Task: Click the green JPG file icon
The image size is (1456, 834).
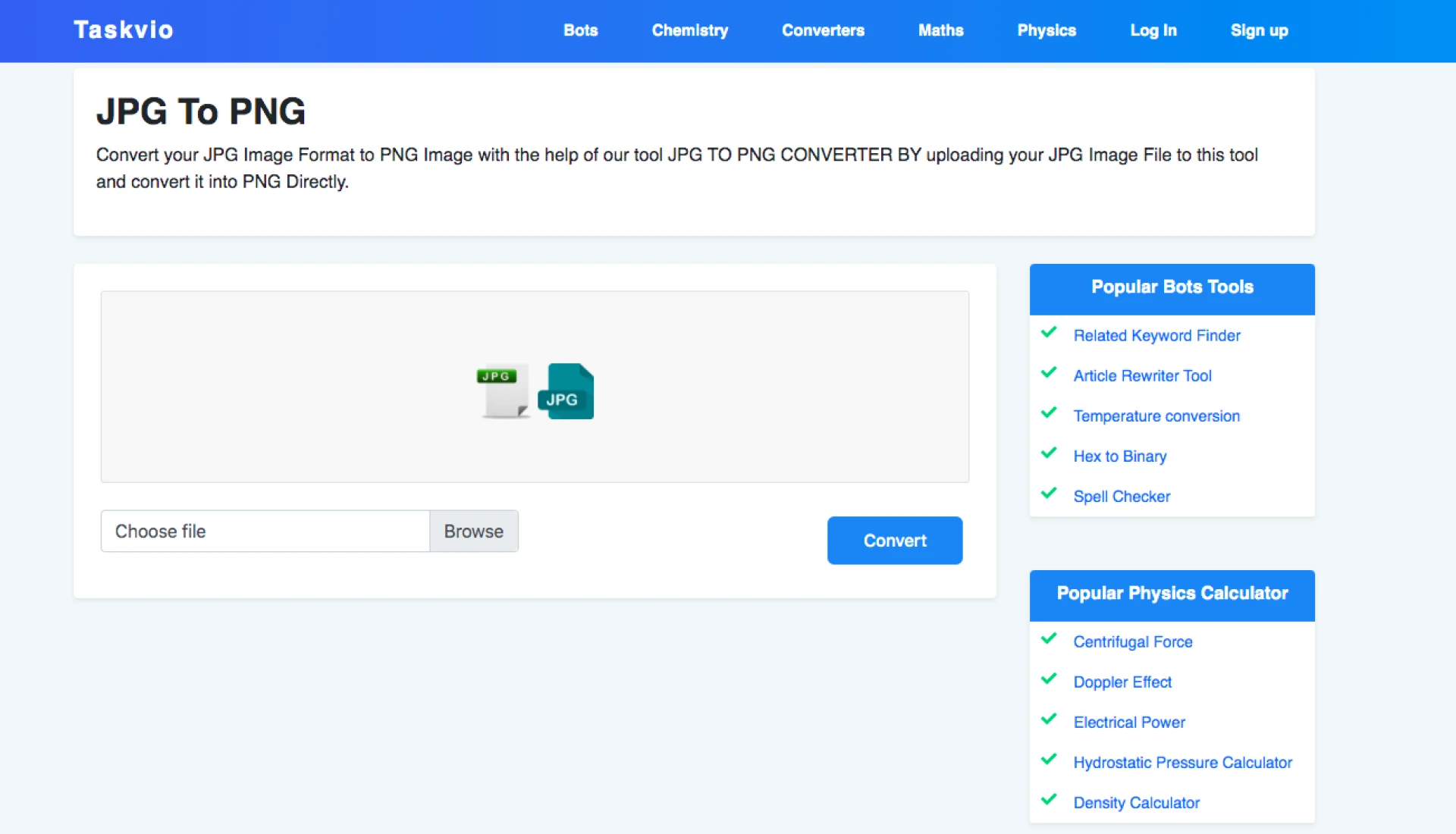Action: pos(503,390)
